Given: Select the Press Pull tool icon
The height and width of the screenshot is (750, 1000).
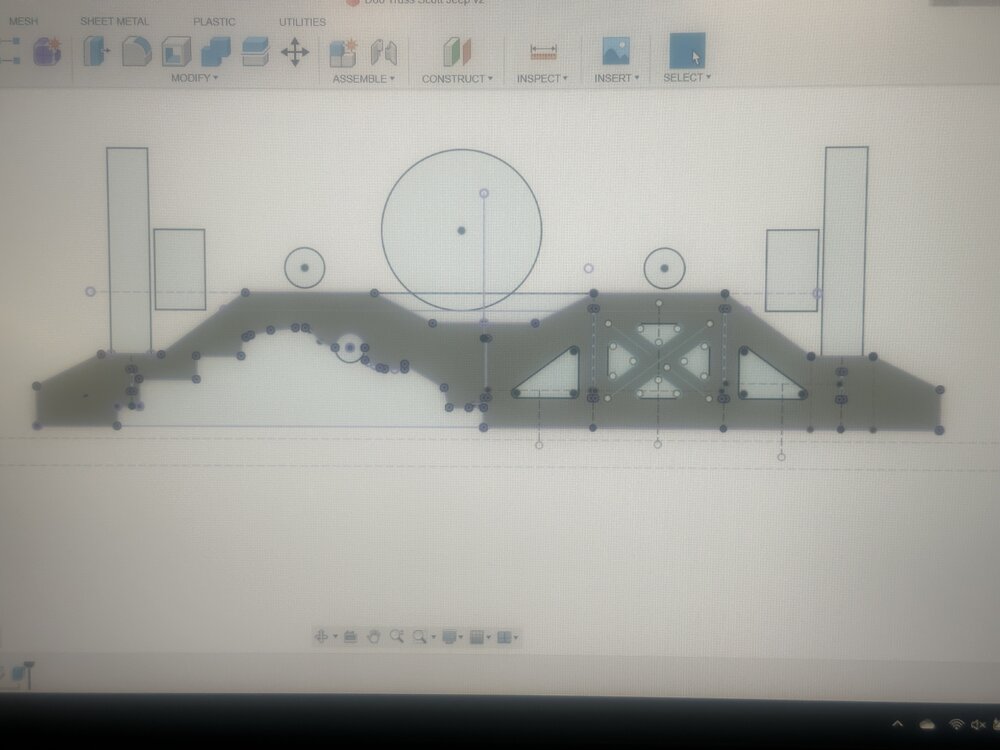Looking at the screenshot, I should (97, 52).
